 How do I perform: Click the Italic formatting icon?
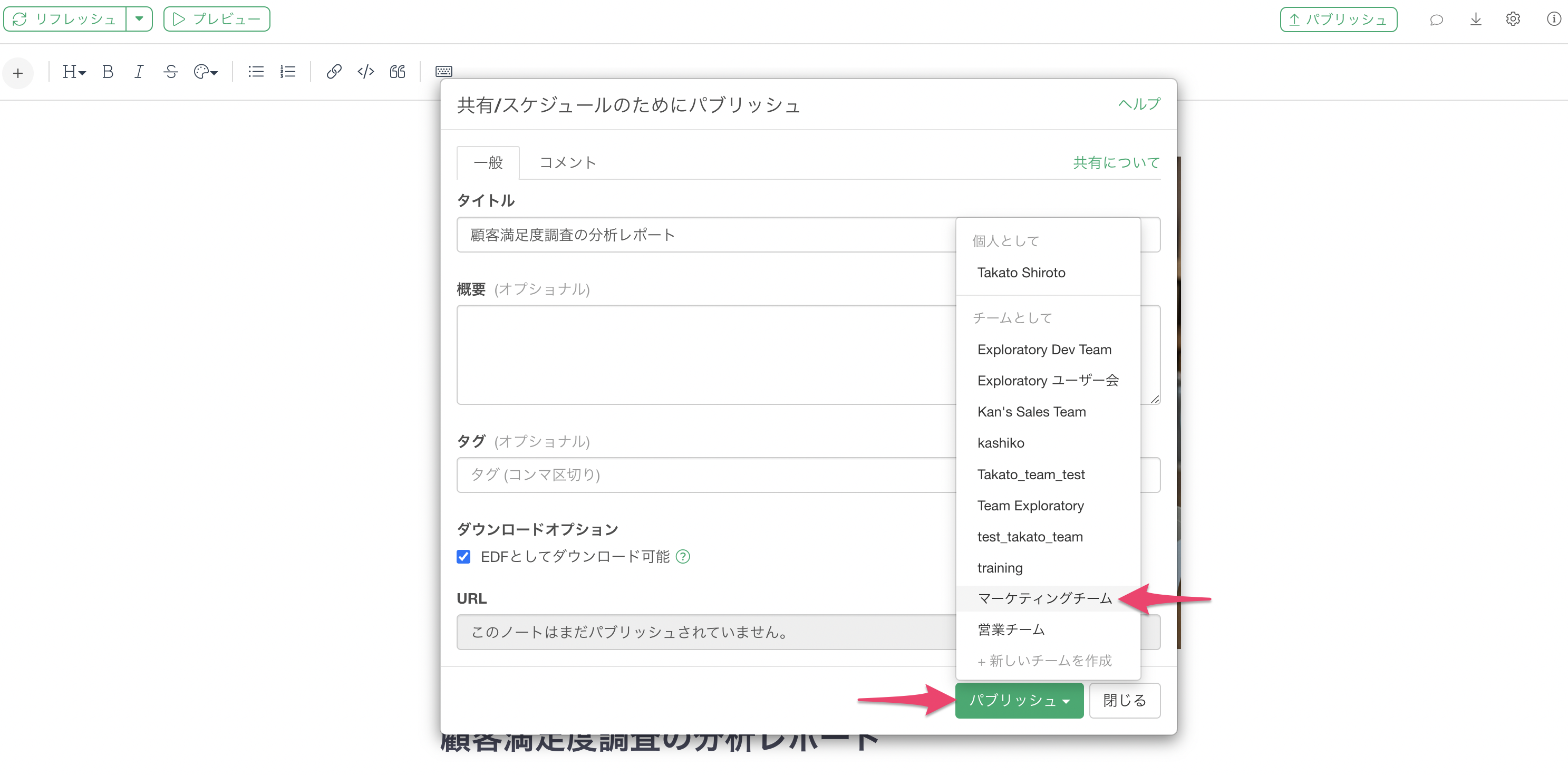[139, 72]
